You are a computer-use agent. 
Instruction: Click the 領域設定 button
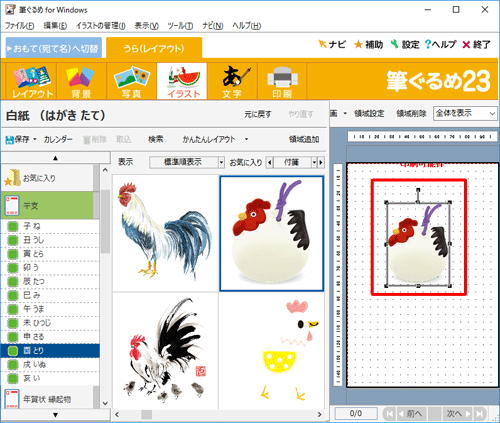[x=369, y=114]
